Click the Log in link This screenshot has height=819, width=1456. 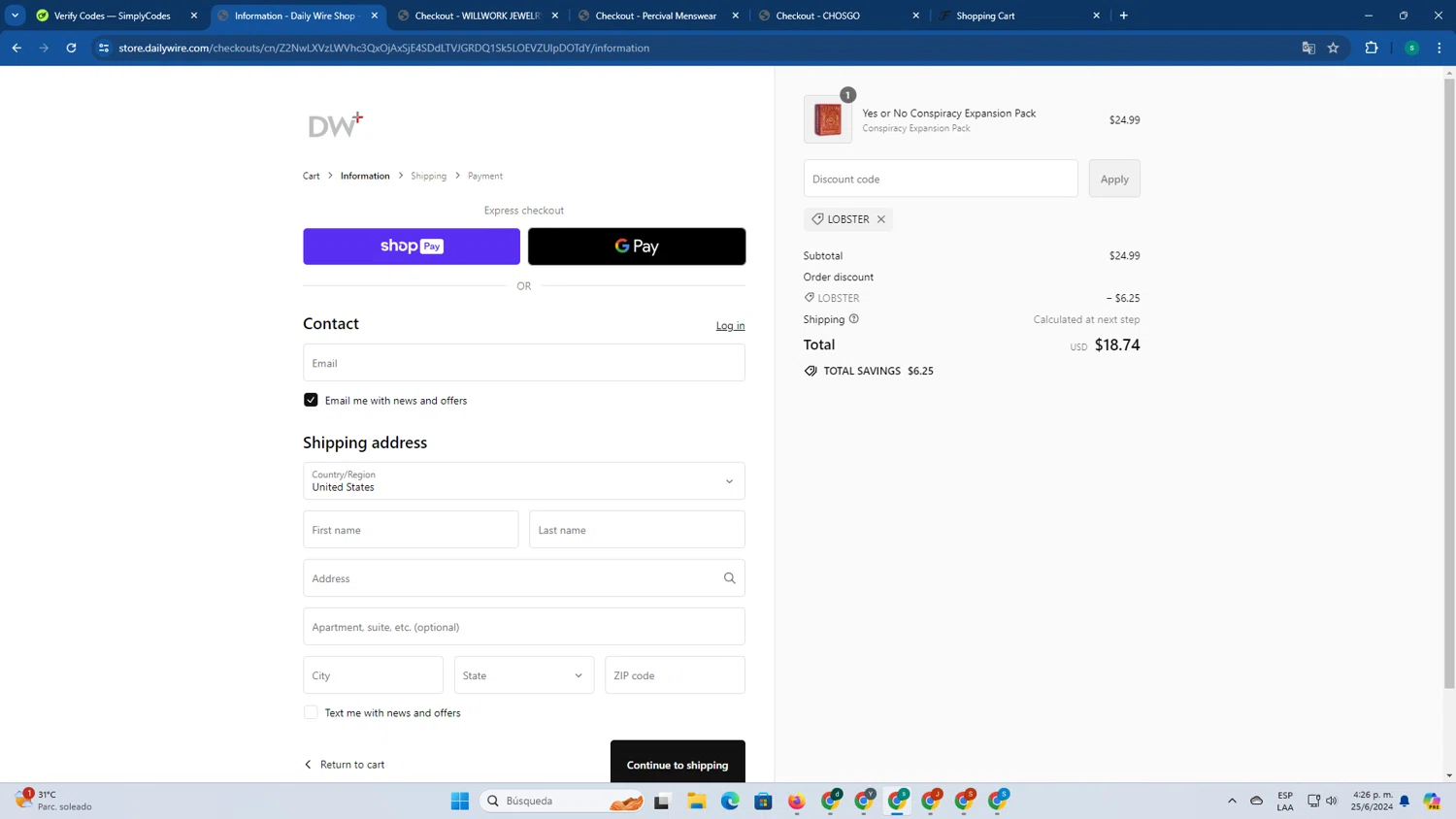tap(730, 326)
